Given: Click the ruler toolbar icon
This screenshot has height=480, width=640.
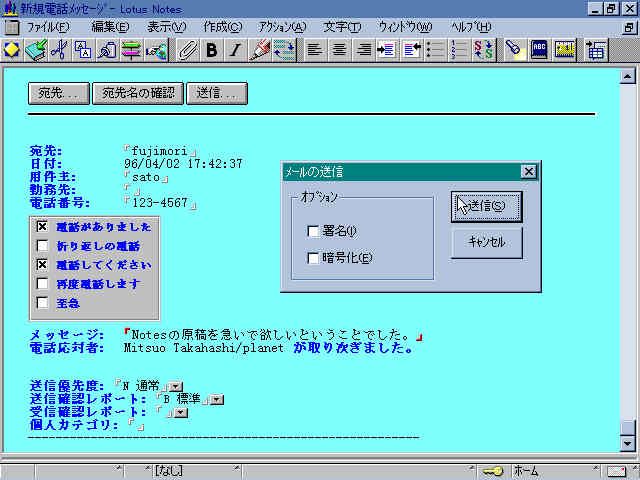Looking at the screenshot, I should point(131,50).
